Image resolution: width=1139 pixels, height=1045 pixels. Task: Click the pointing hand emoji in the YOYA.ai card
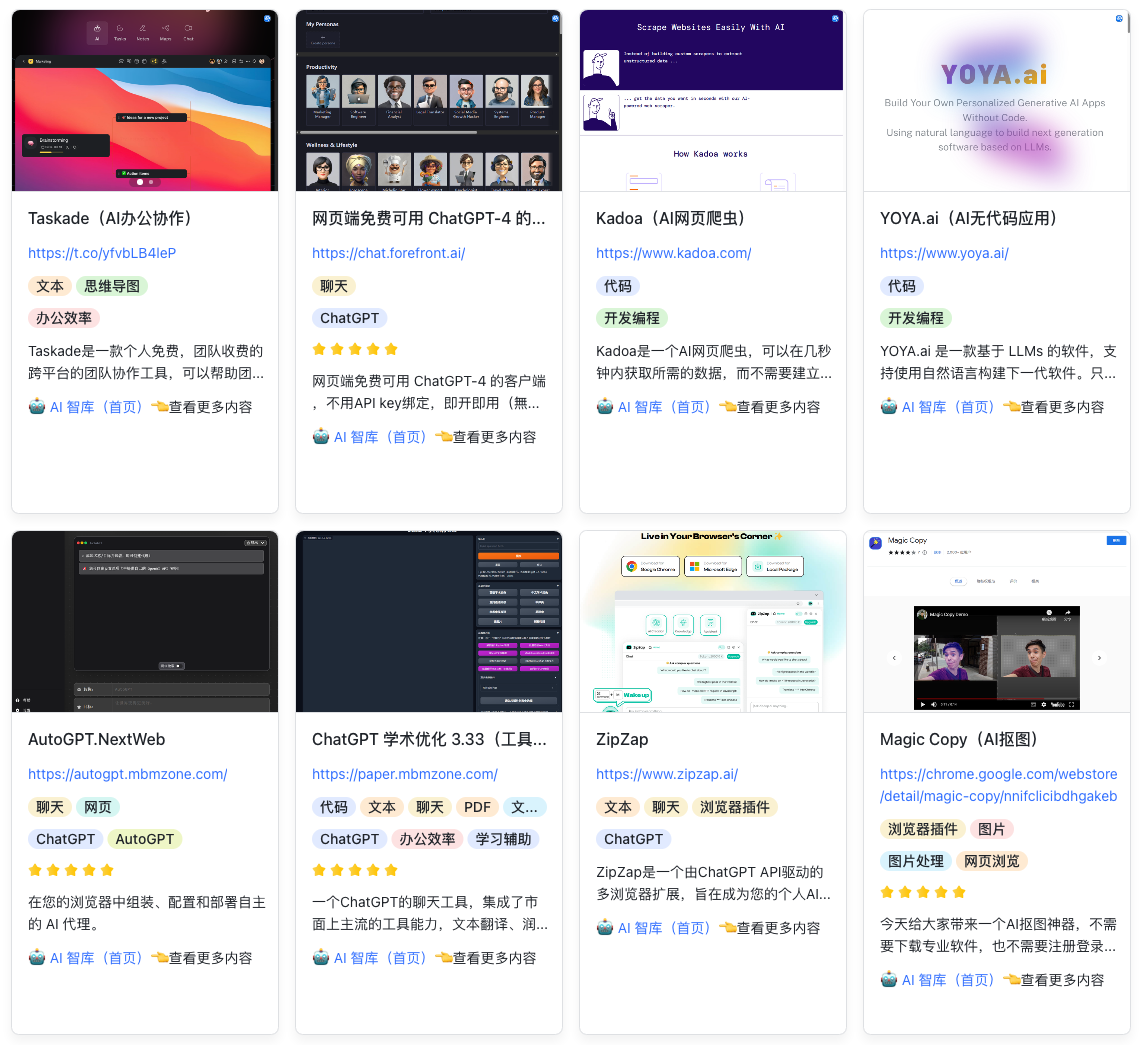(1012, 407)
